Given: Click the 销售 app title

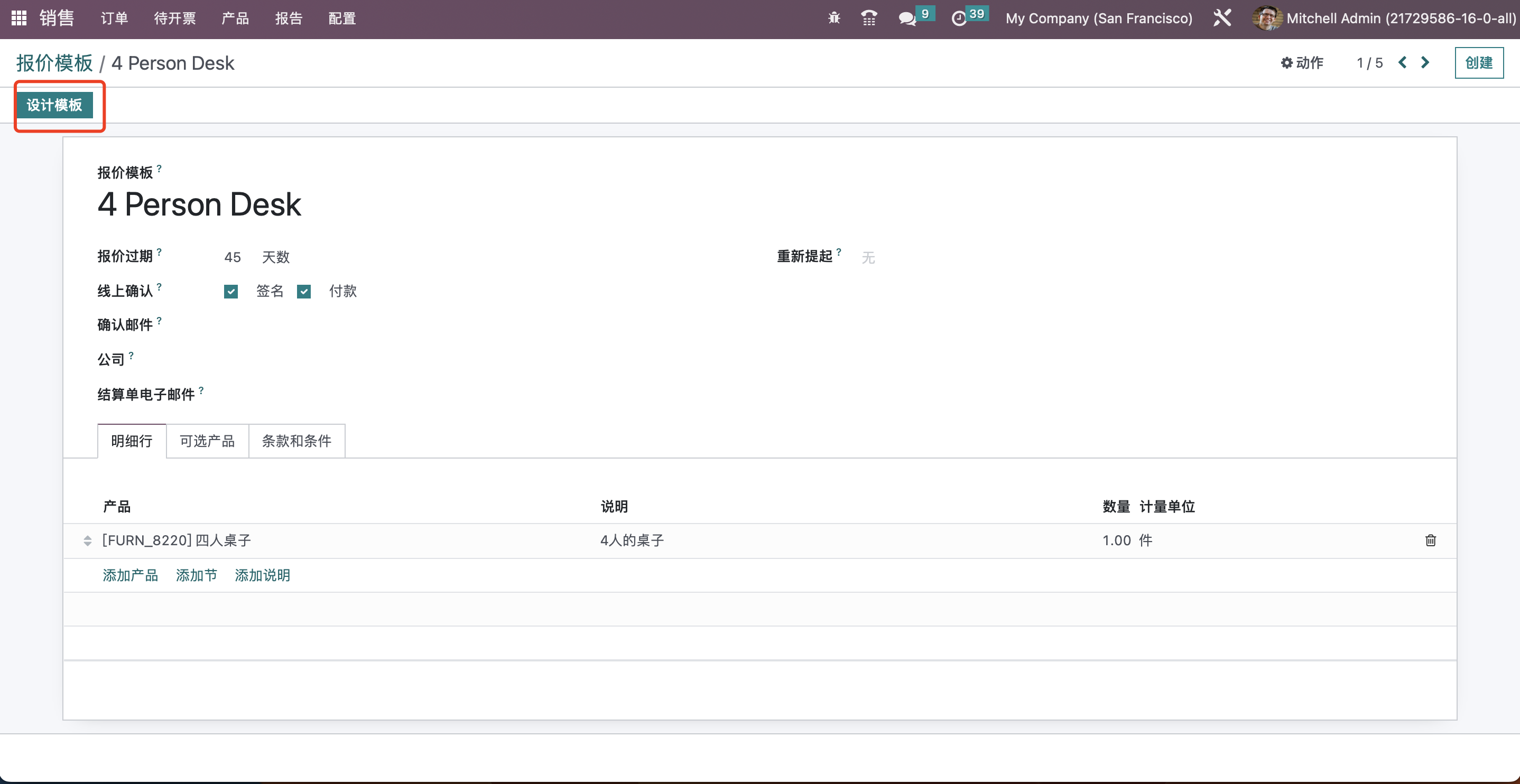Looking at the screenshot, I should pos(57,18).
